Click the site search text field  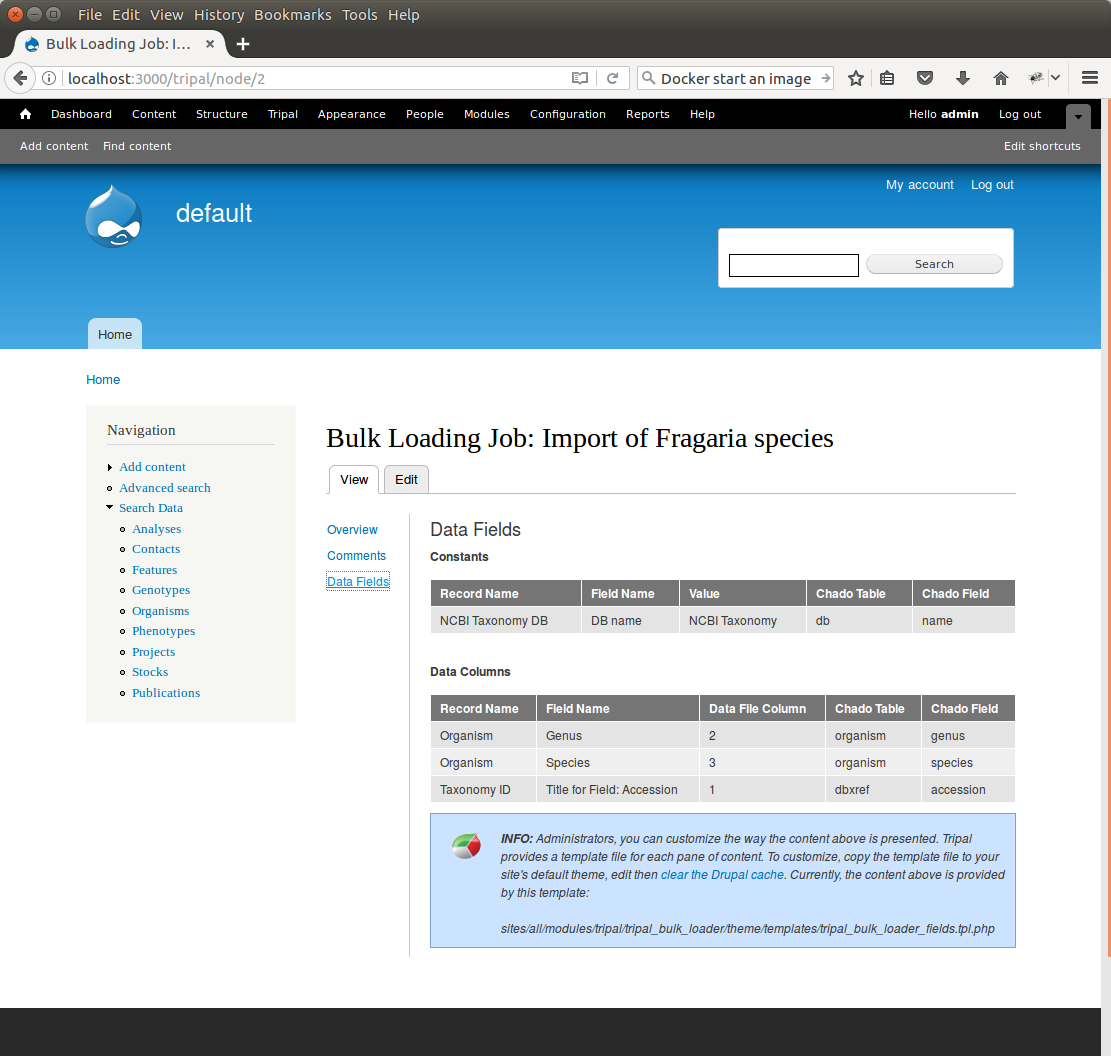coord(793,265)
